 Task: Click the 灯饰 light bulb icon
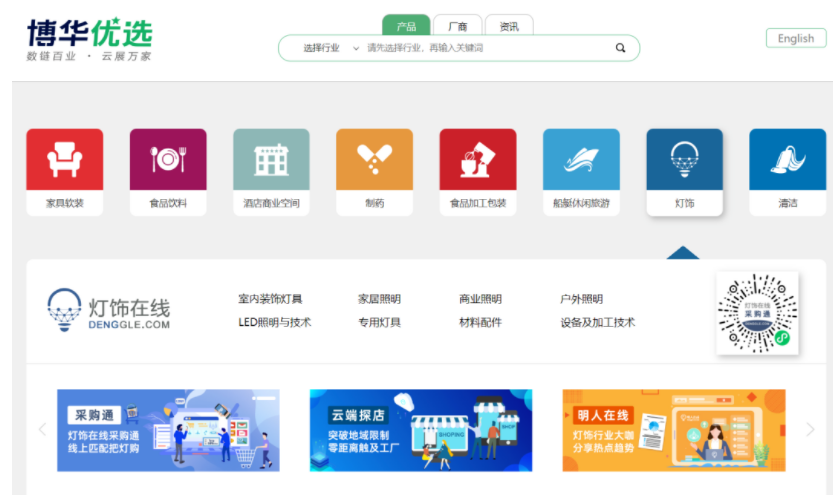[684, 159]
